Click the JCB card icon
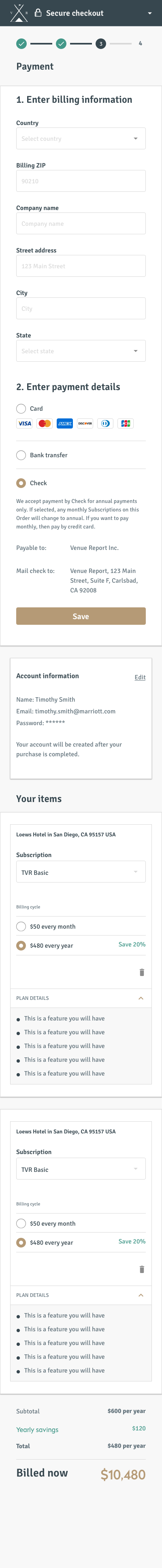Viewport: 162px width, 1568px height. (126, 423)
